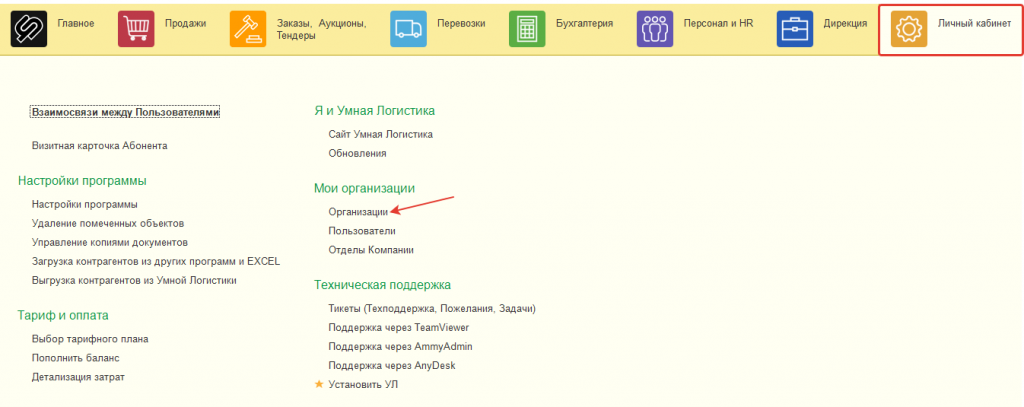This screenshot has height=407, width=1024.
Task: Click the Установить УЛ link
Action: click(x=363, y=385)
